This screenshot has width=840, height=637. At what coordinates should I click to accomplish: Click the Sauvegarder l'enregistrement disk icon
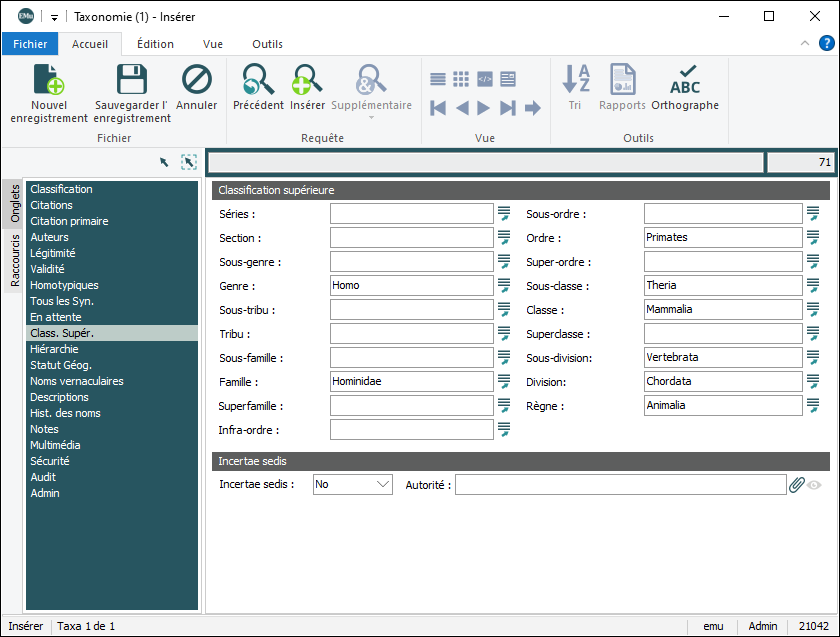pyautogui.click(x=132, y=80)
